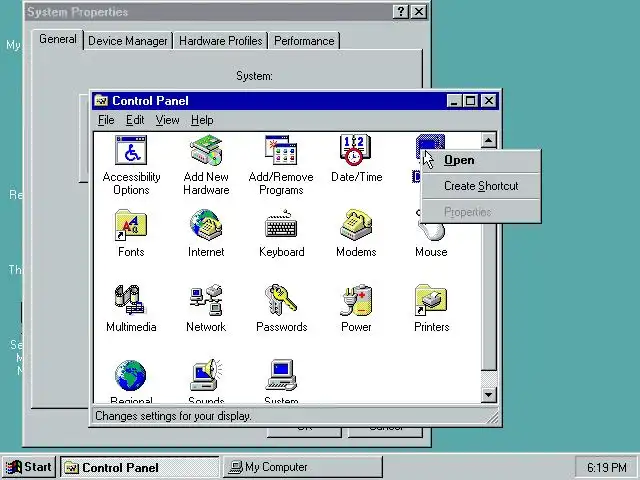Viewport: 640px width, 480px height.
Task: Click the Mouse label text
Action: 431,252
